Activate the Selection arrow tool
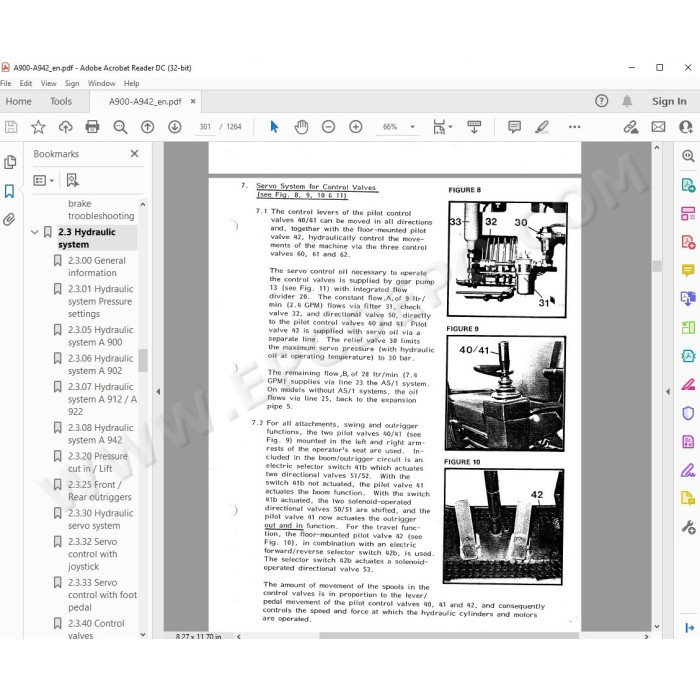 click(274, 127)
